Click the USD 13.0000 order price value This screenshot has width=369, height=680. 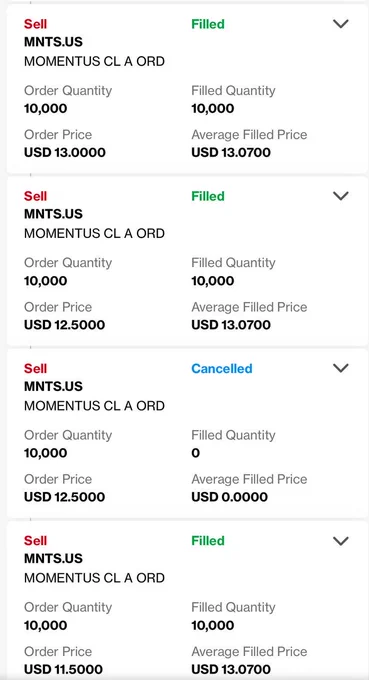(65, 153)
